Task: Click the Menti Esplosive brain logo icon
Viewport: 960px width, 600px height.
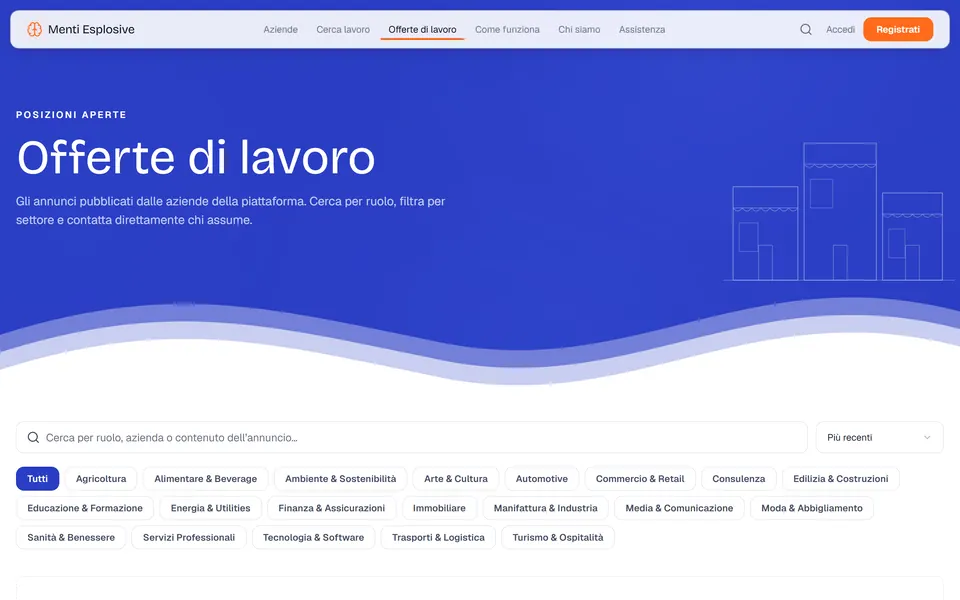Action: pyautogui.click(x=34, y=29)
